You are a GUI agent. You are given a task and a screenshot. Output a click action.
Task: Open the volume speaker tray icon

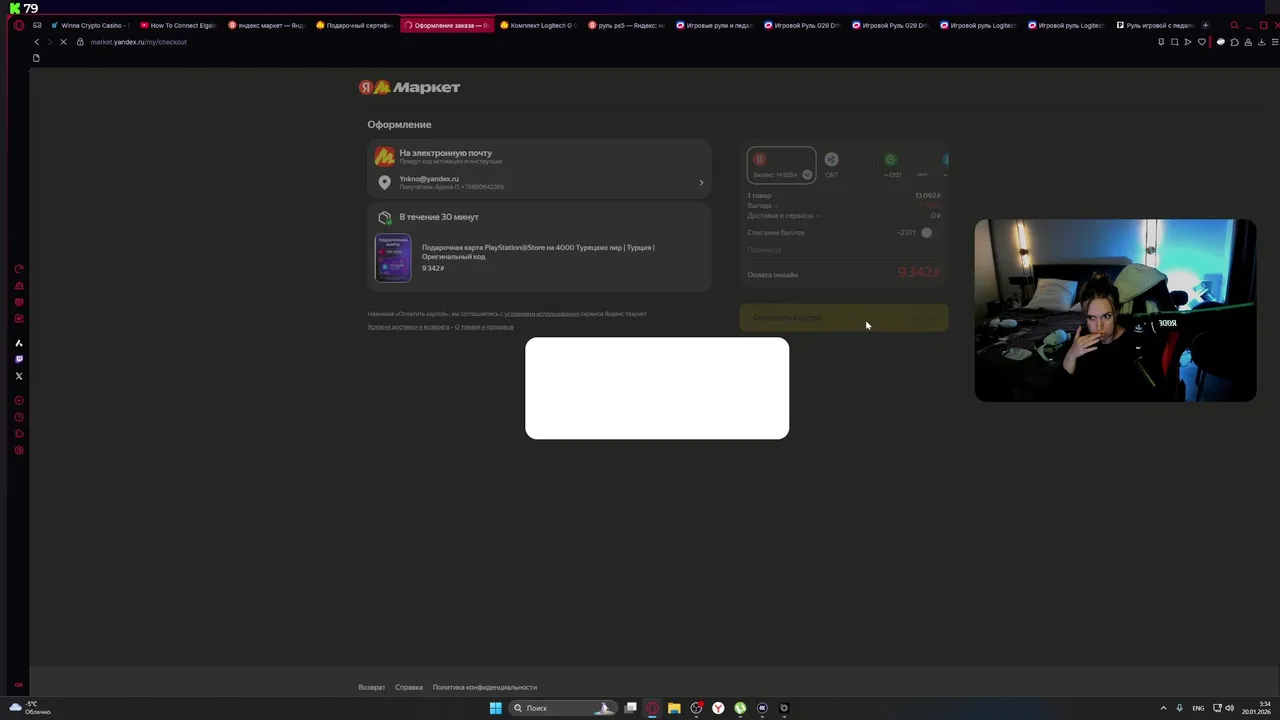point(1229,708)
